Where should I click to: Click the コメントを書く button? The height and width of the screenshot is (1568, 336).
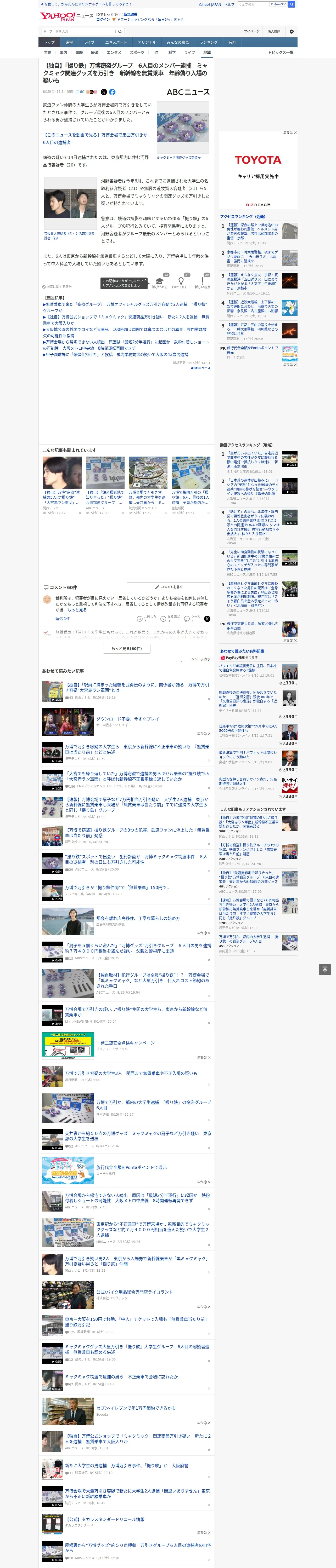(168, 587)
